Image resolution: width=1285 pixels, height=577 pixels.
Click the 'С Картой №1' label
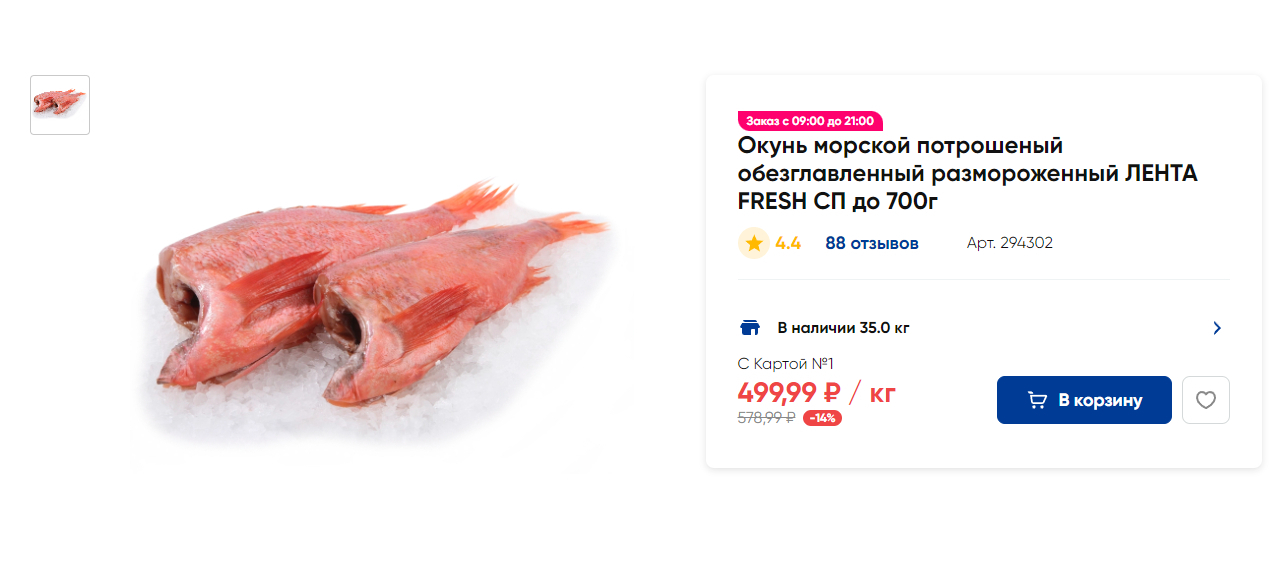pyautogui.click(x=786, y=363)
